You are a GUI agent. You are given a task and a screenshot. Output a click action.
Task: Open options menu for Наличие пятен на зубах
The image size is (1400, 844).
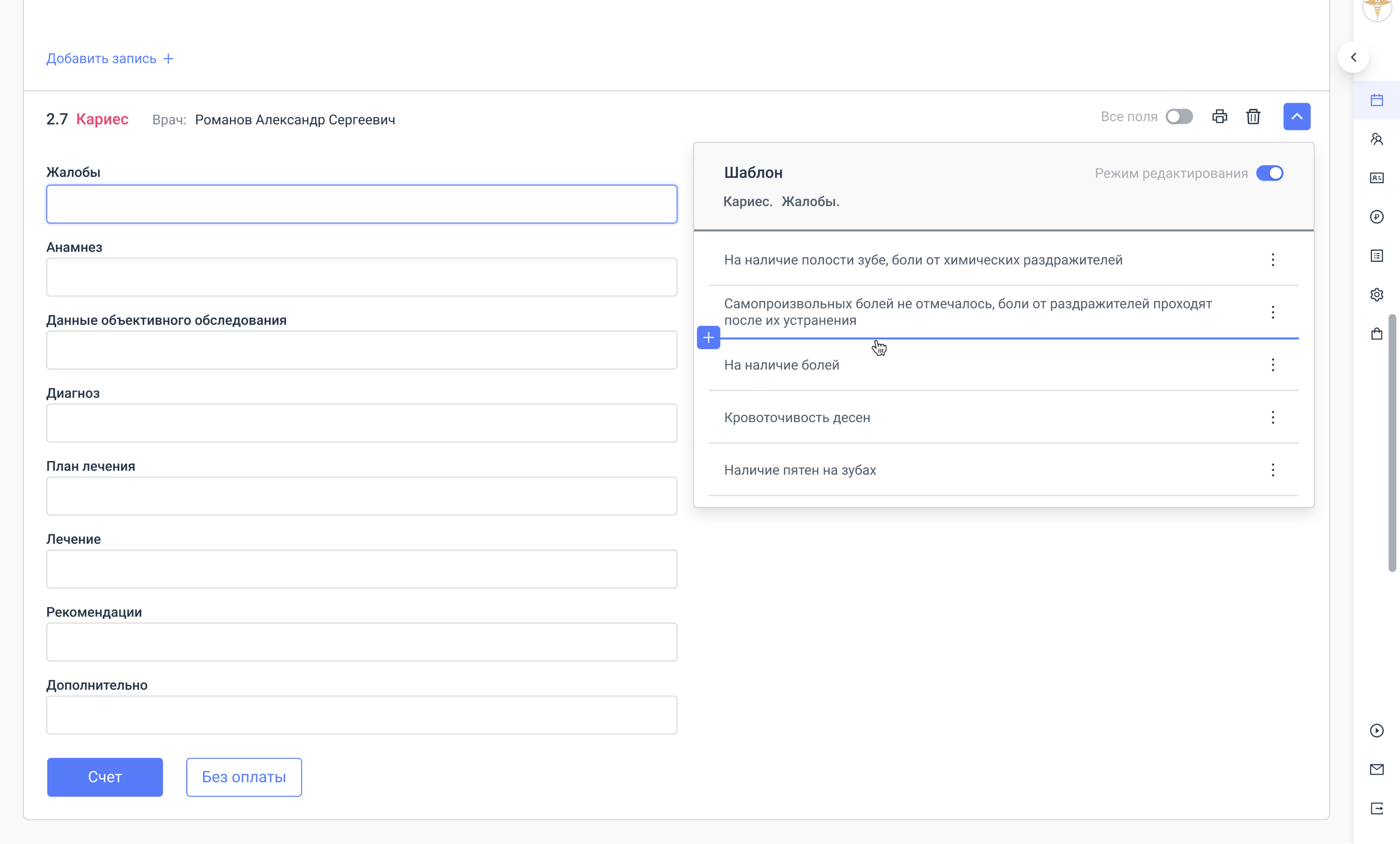[x=1273, y=470]
